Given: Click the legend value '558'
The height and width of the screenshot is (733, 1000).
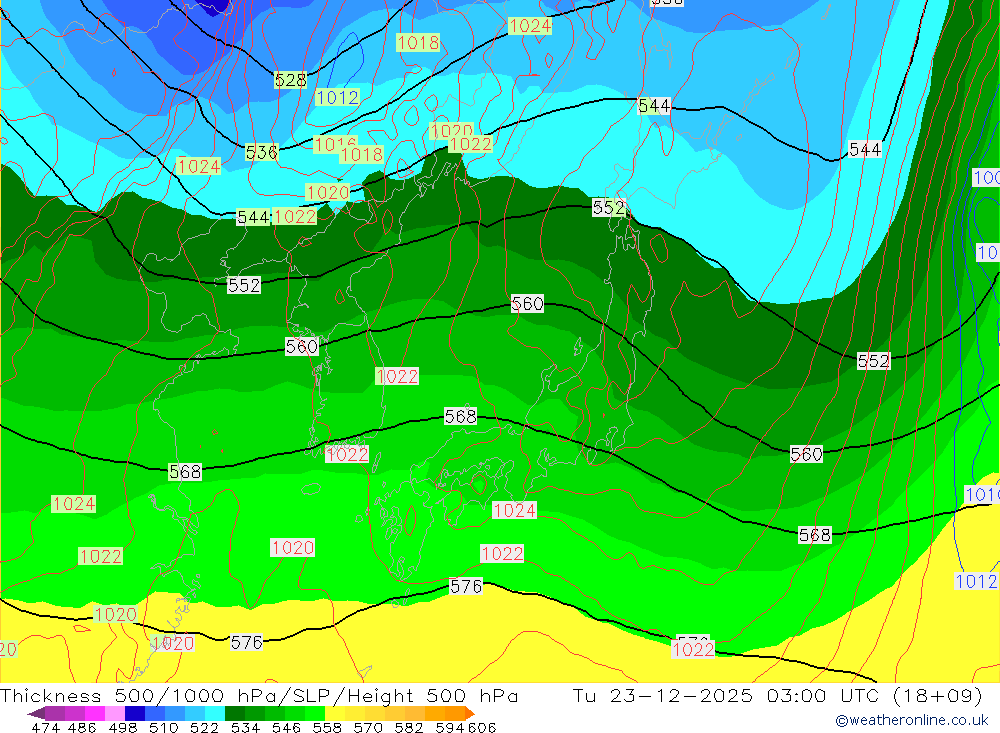Looking at the screenshot, I should (x=327, y=727).
